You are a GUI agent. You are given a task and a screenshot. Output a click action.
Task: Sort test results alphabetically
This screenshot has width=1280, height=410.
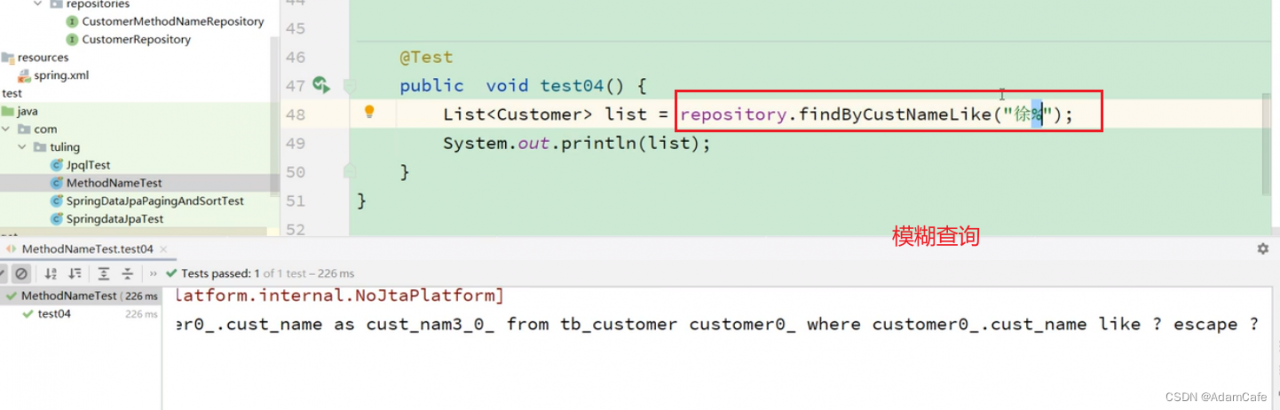point(51,273)
